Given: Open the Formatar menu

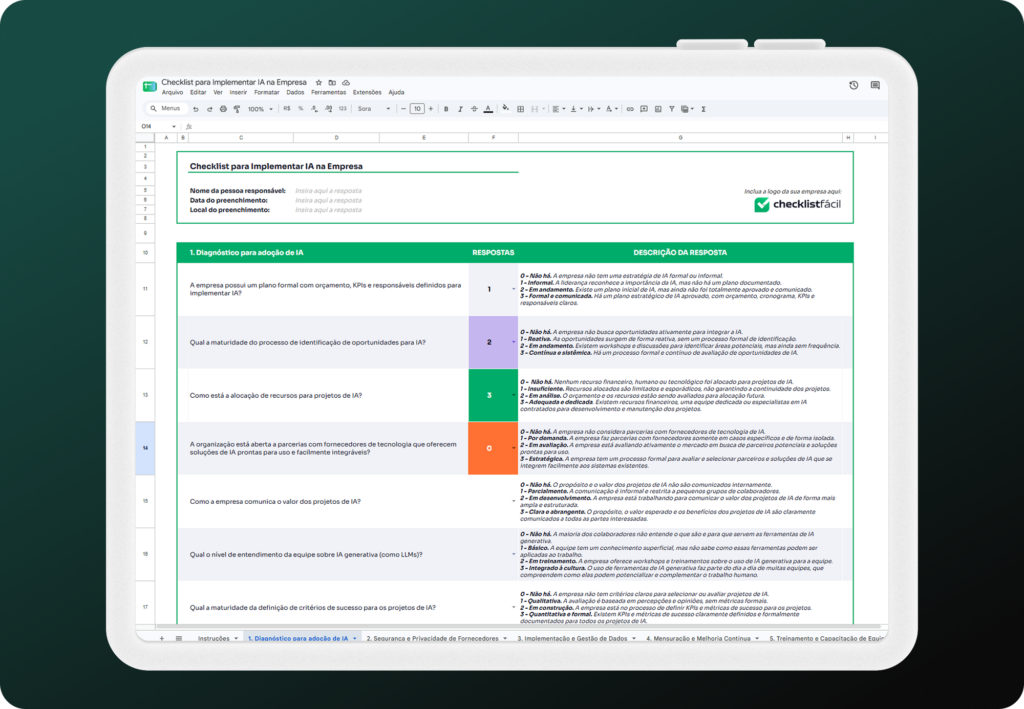Looking at the screenshot, I should click(x=266, y=92).
